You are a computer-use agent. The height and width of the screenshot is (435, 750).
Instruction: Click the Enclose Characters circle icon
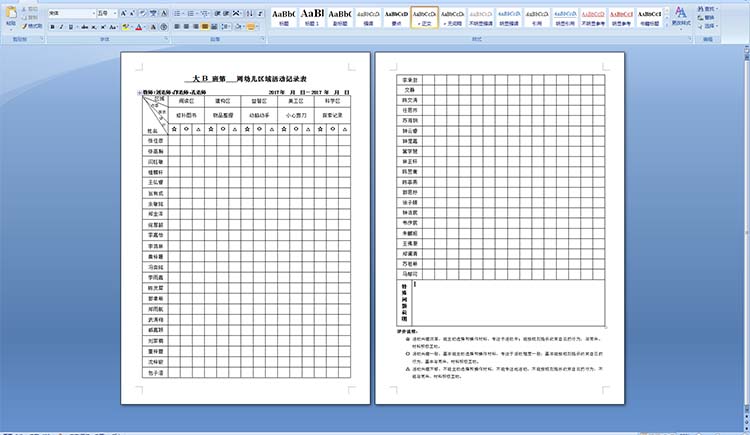164,27
